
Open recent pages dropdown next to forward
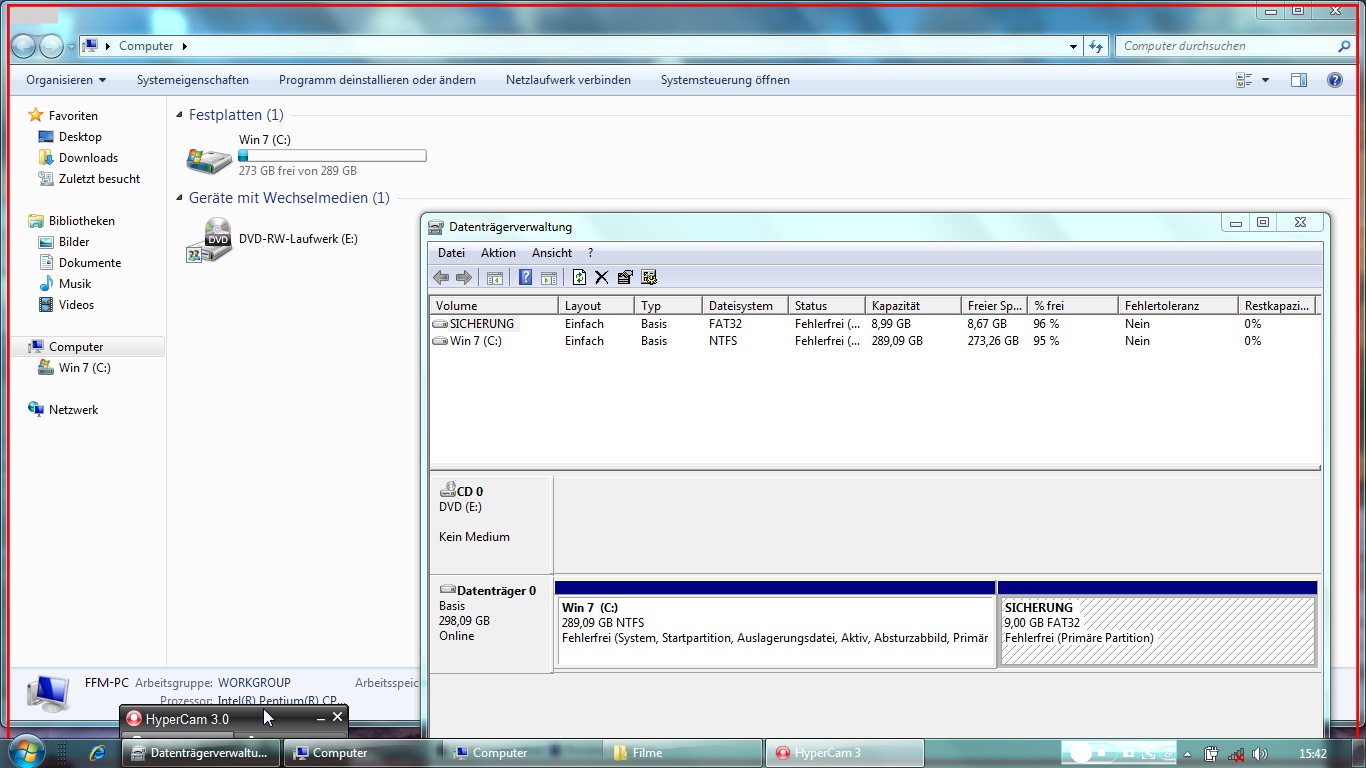(x=71, y=47)
